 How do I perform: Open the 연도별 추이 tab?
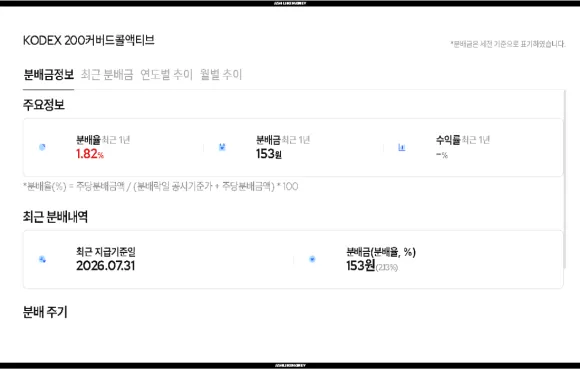(166, 75)
